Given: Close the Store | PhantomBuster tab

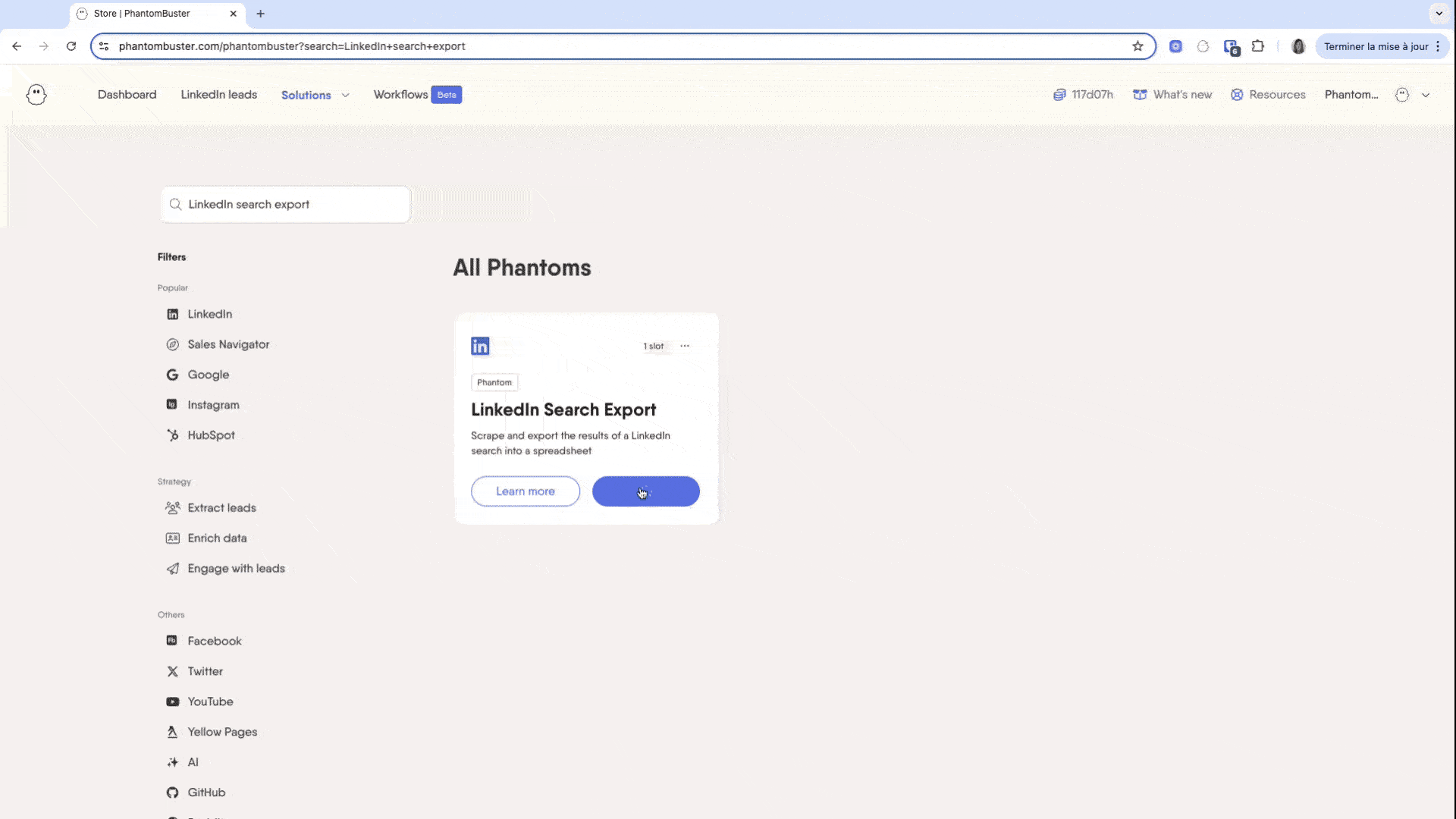Looking at the screenshot, I should (x=234, y=14).
